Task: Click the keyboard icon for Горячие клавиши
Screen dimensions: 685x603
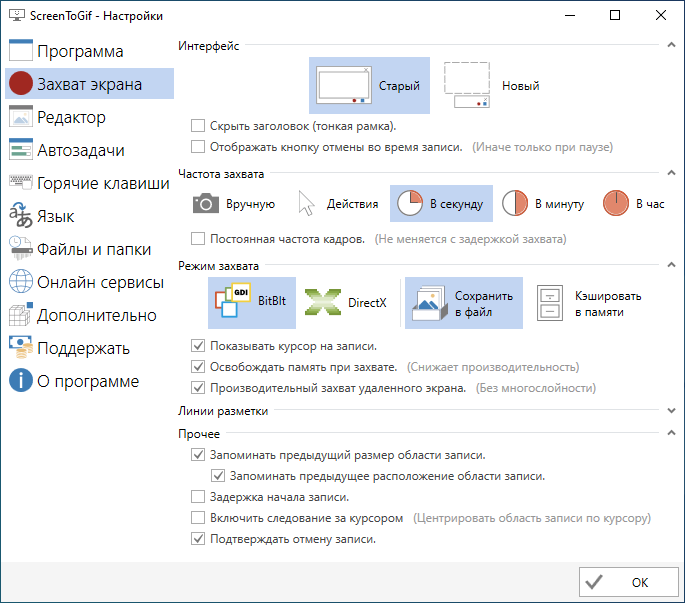Action: [21, 182]
